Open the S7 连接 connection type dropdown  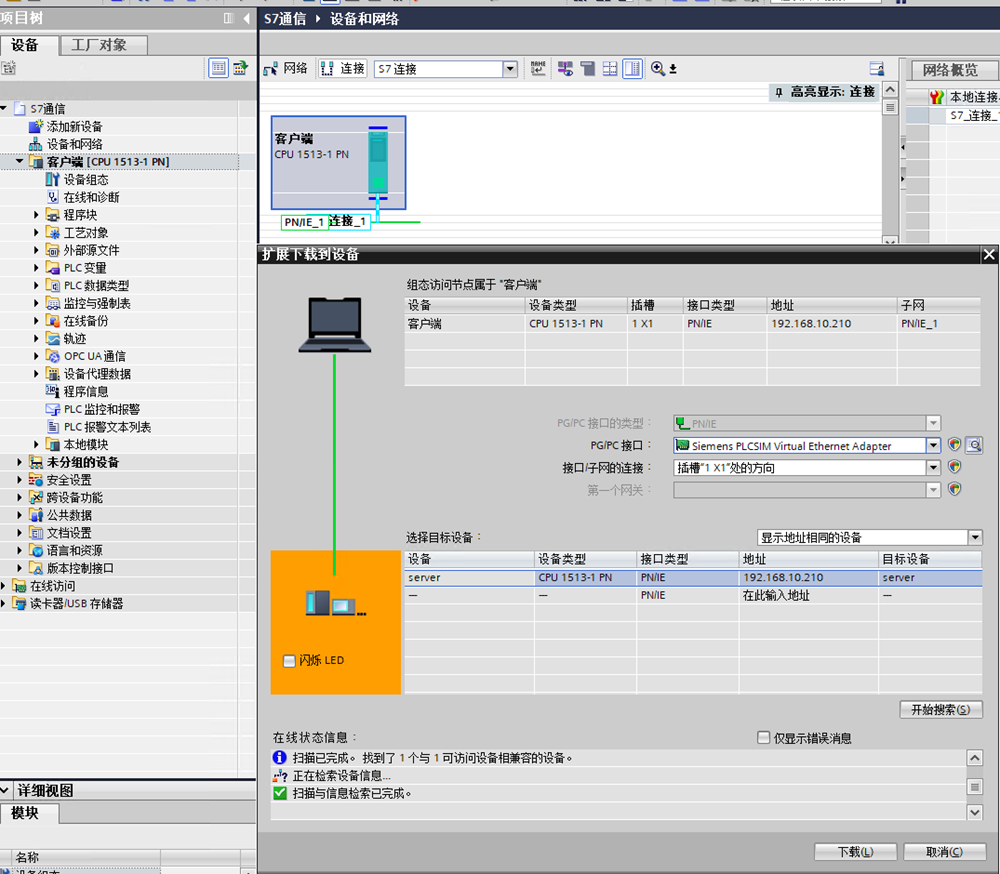(510, 69)
